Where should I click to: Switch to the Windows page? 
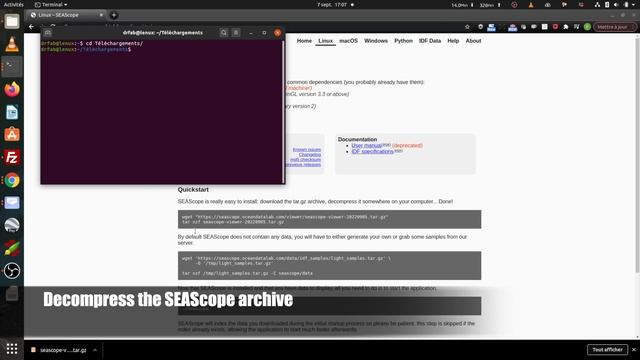pos(376,41)
